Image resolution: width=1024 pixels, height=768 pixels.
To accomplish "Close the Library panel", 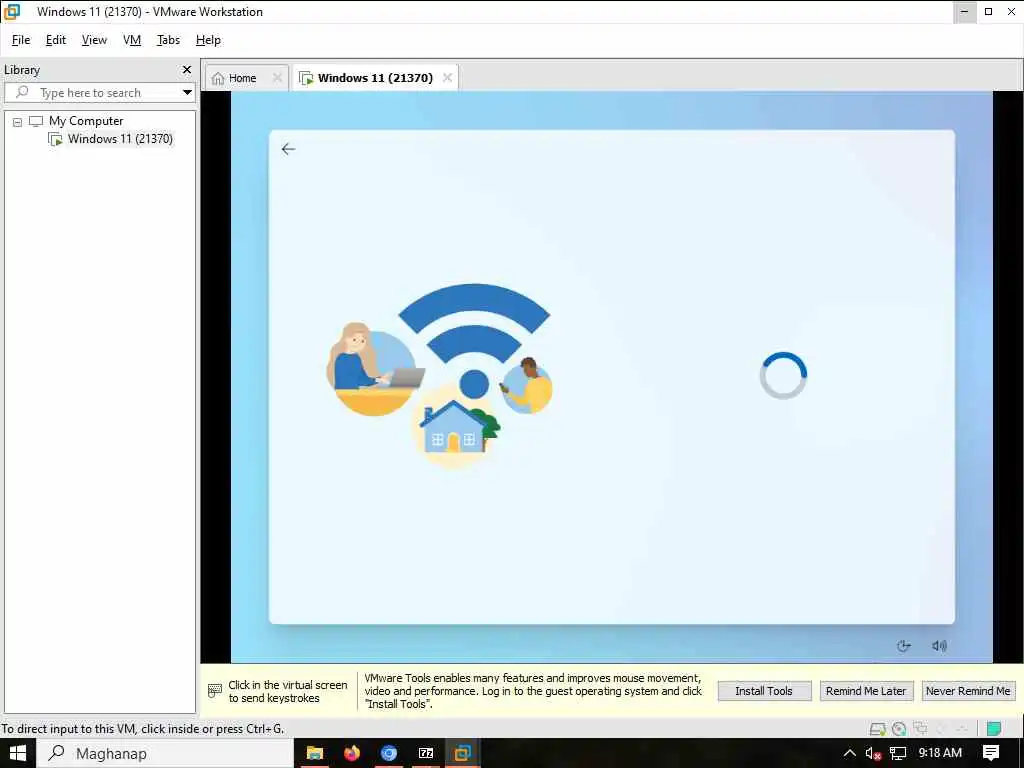I will click(187, 69).
